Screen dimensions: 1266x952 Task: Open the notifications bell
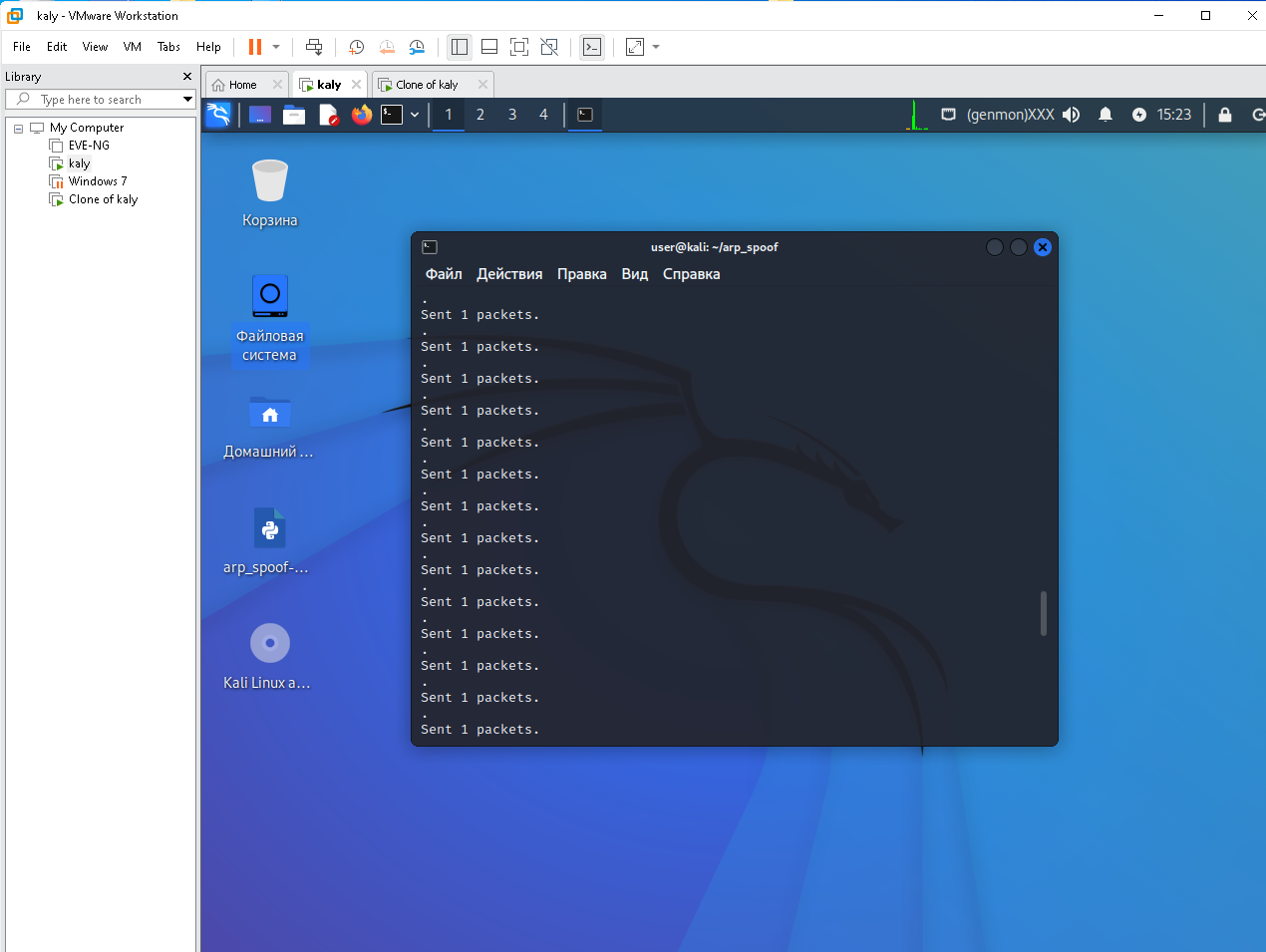coord(1106,115)
